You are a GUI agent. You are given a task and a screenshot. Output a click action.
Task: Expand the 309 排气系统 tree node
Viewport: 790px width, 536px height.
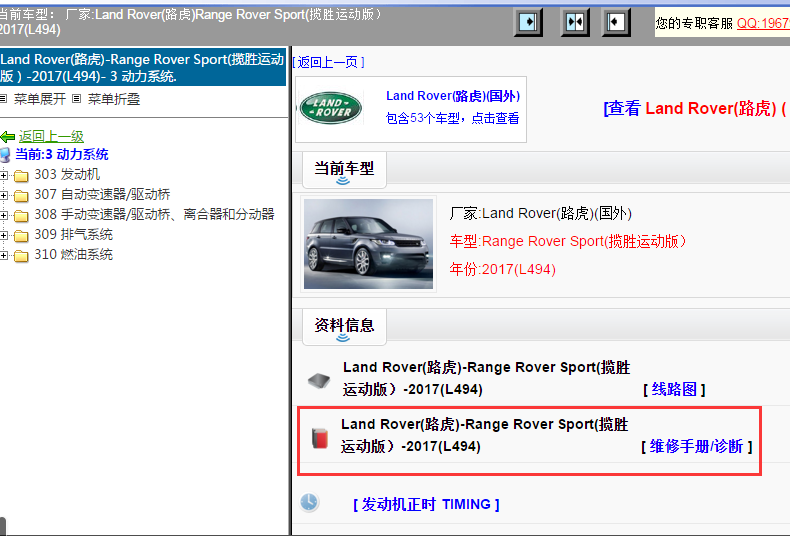[4, 235]
